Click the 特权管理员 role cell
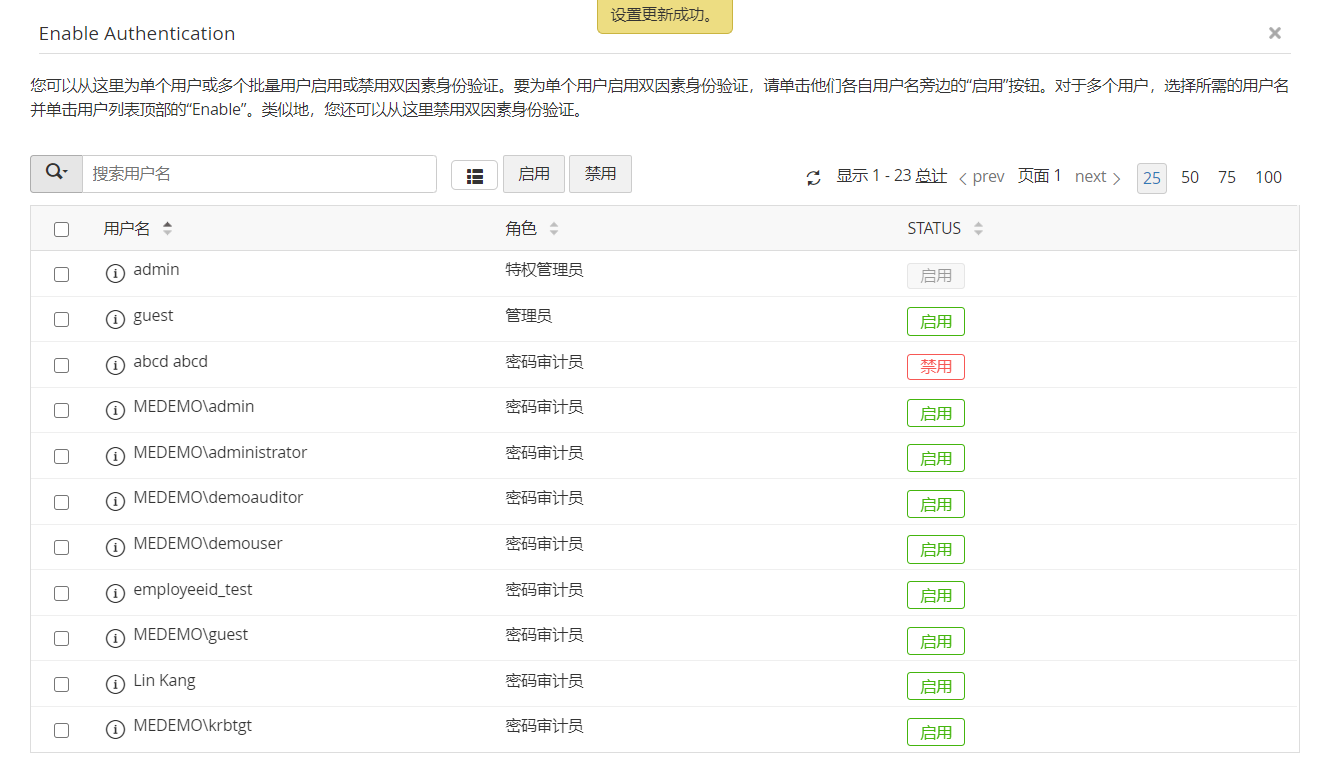This screenshot has height=782, width=1331. click(545, 270)
